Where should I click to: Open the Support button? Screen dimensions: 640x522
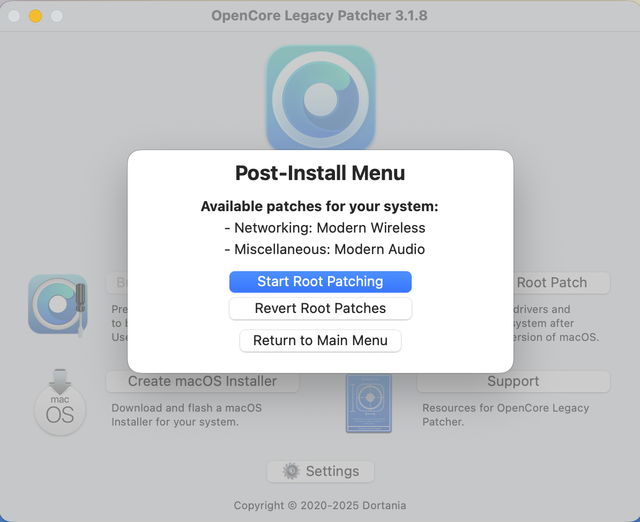tap(513, 381)
